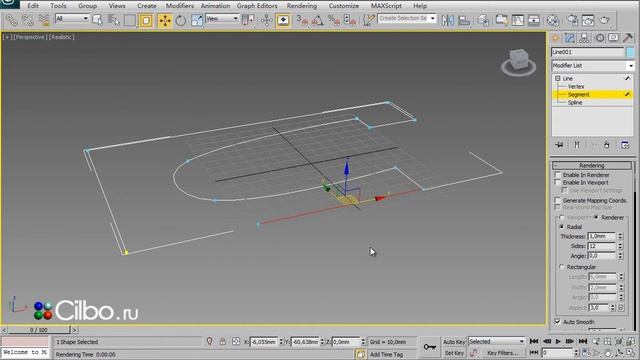Toggle the Angle Snap icon
Screen dimensions: 640x360
(318, 20)
